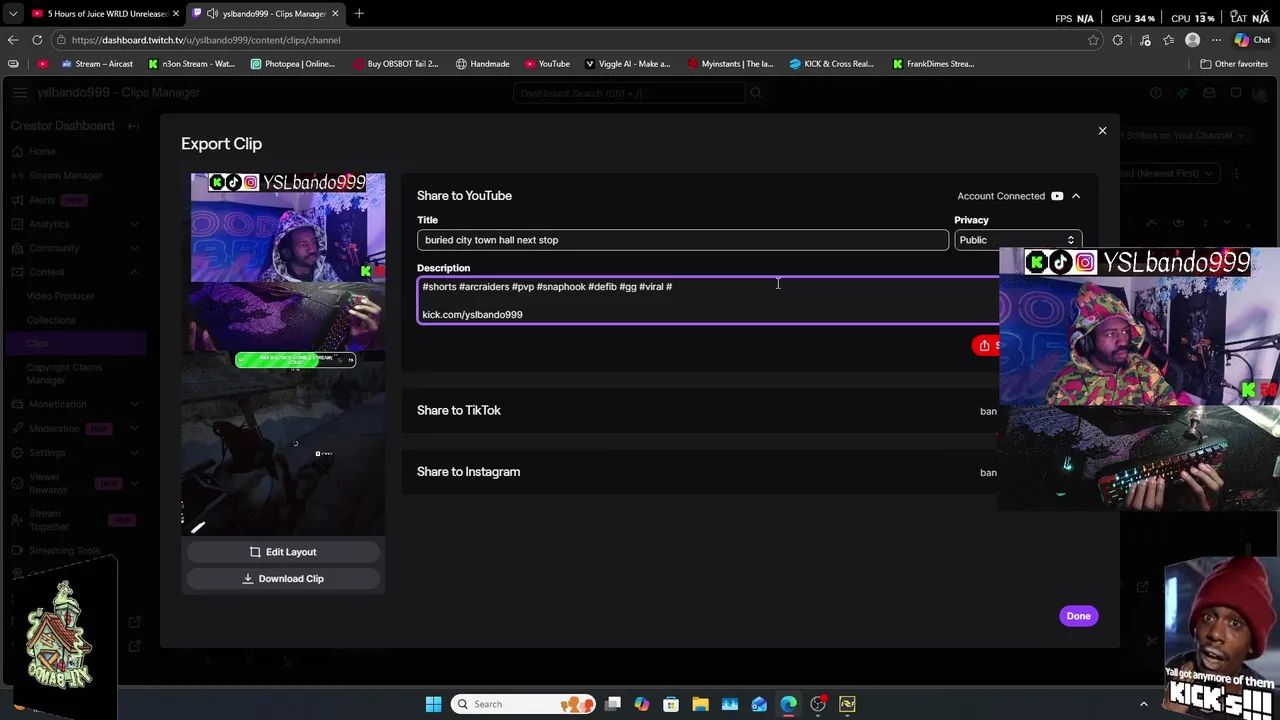Click the Title field "buried city town hall next stop"

682,240
